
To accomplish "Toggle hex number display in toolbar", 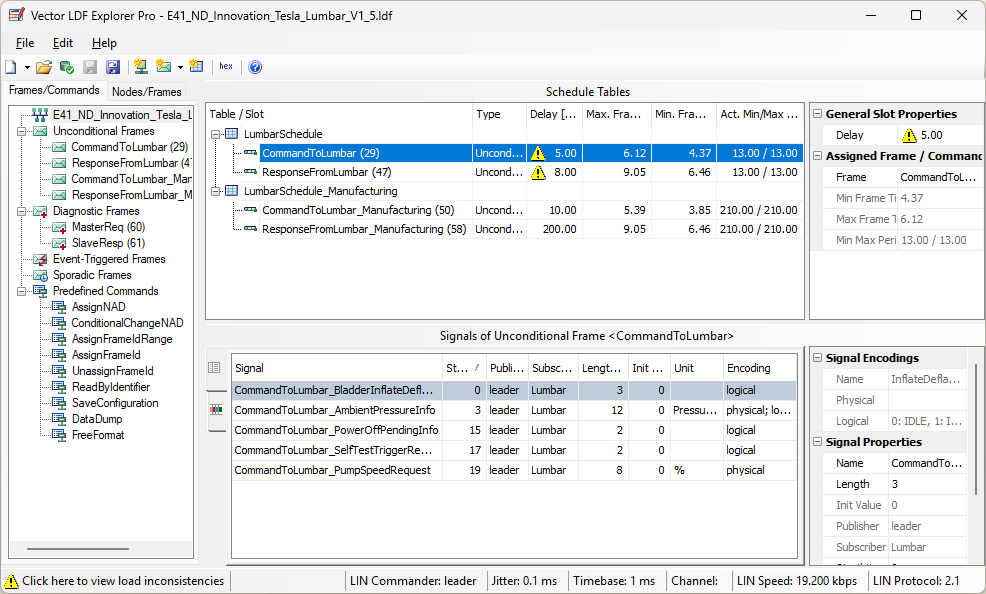I will tap(226, 67).
